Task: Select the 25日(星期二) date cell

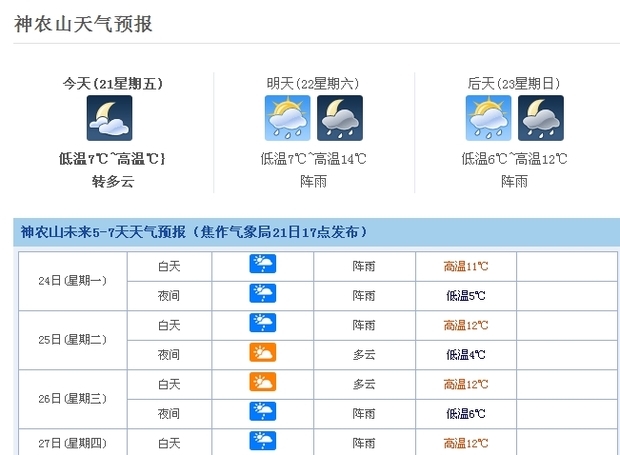Action: click(x=72, y=340)
